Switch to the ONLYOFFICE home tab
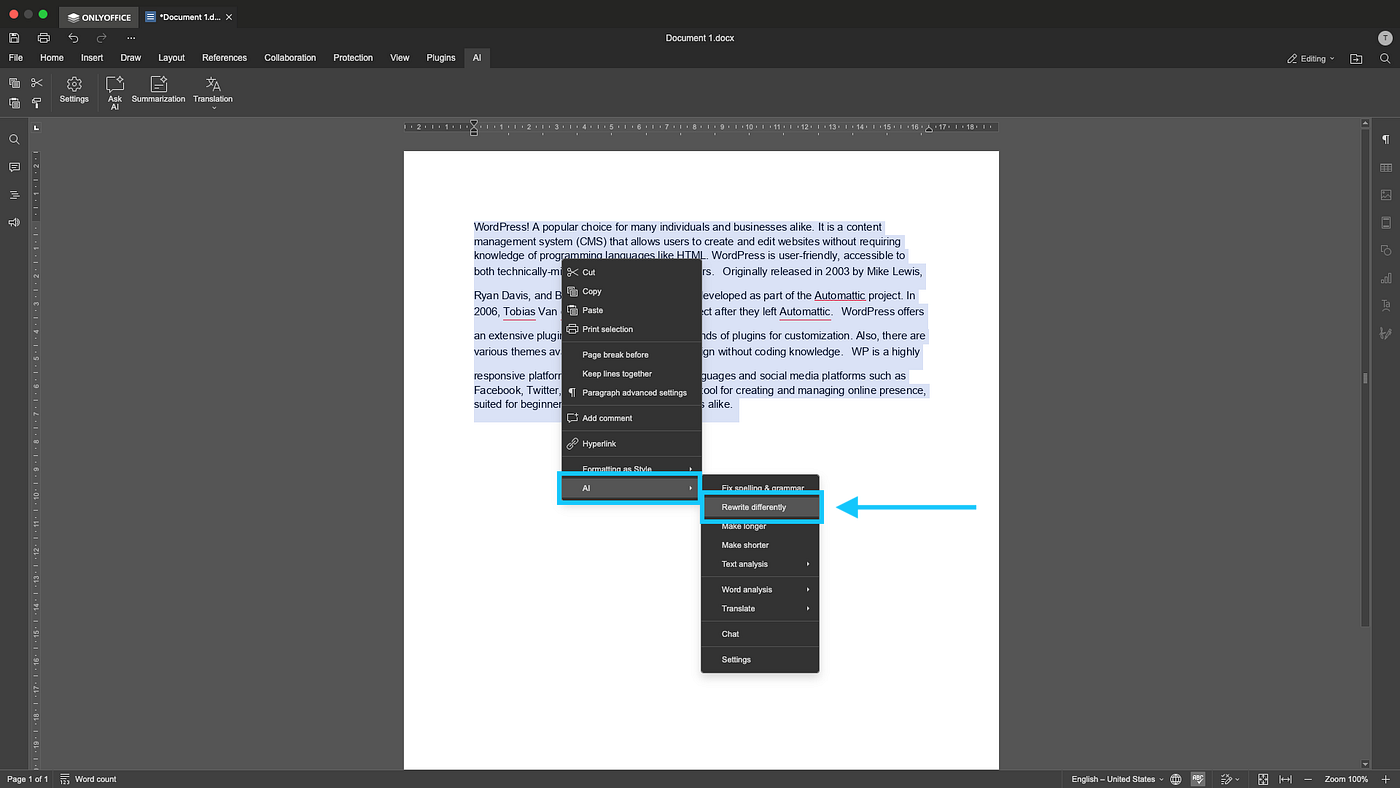Screen dimensions: 1400x788 (x=99, y=17)
